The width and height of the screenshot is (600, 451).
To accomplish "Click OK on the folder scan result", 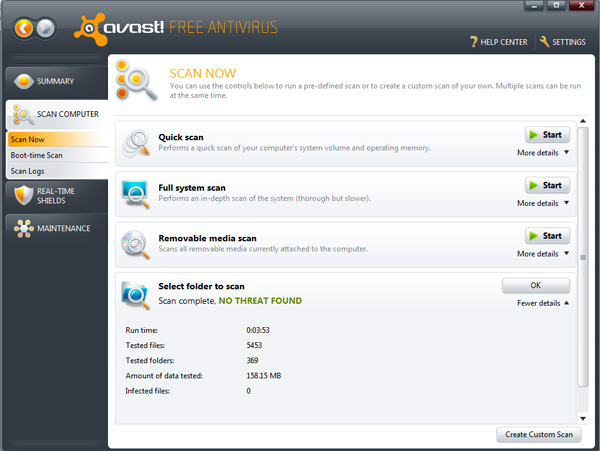I will click(x=536, y=285).
